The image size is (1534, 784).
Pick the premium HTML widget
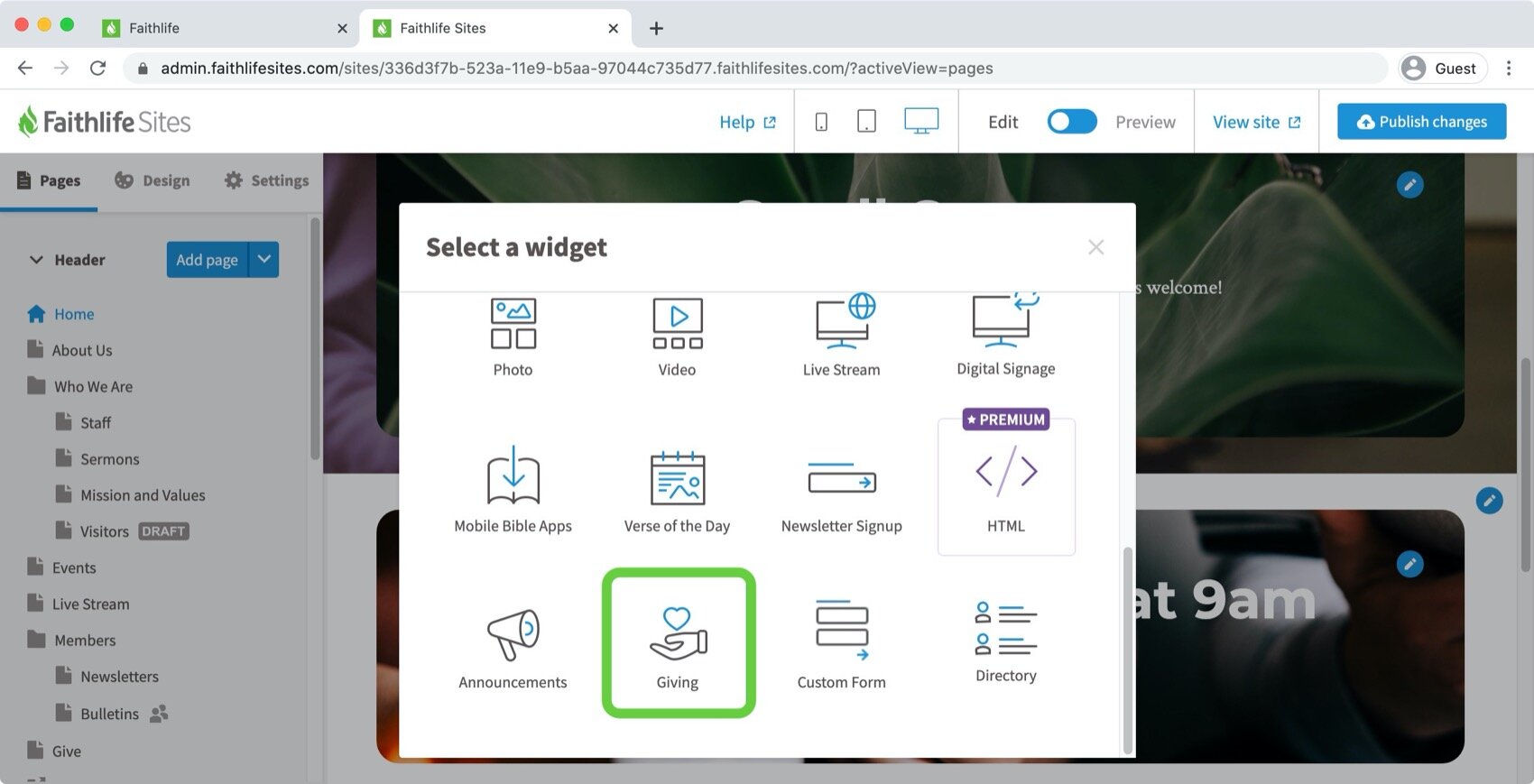1006,488
